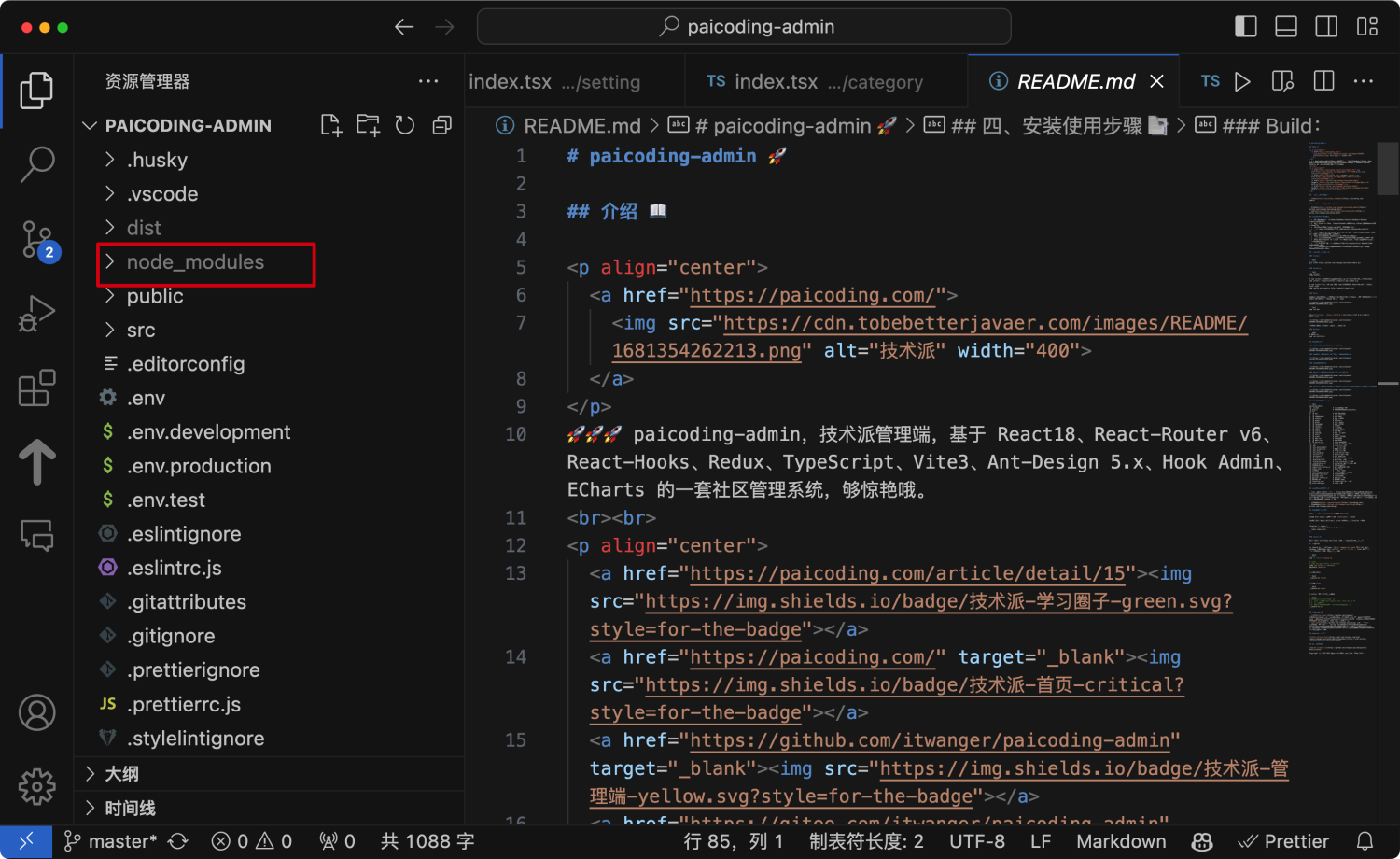Expand the src folder

click(x=269, y=331)
